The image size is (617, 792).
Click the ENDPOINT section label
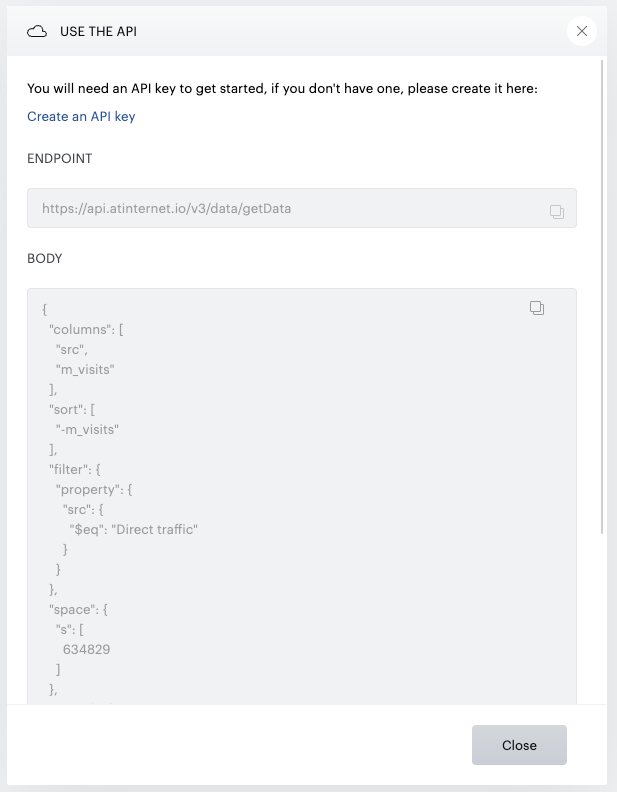point(60,158)
